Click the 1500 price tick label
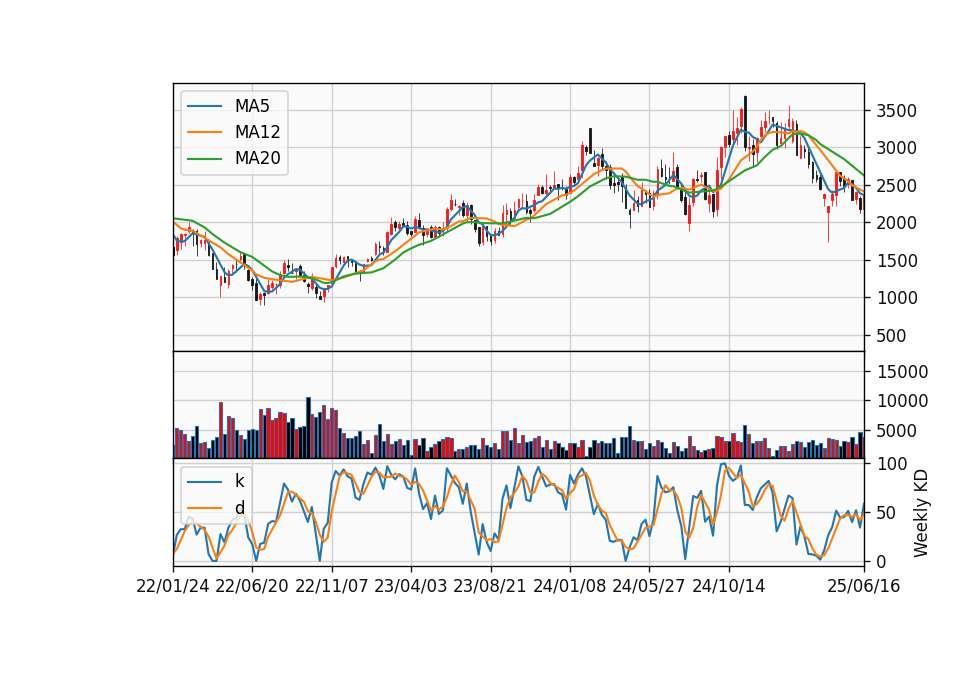Viewport: 960px width, 690px height. (x=896, y=261)
